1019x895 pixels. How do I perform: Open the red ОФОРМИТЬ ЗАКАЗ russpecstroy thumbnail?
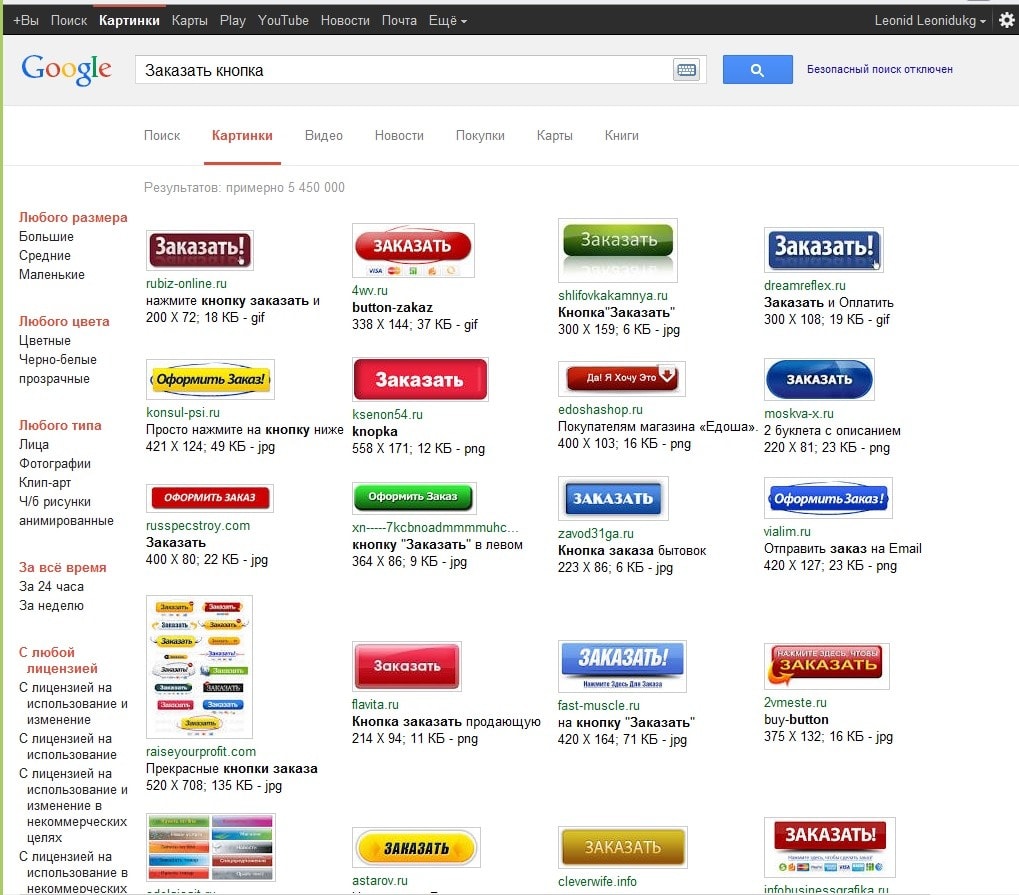[x=210, y=498]
